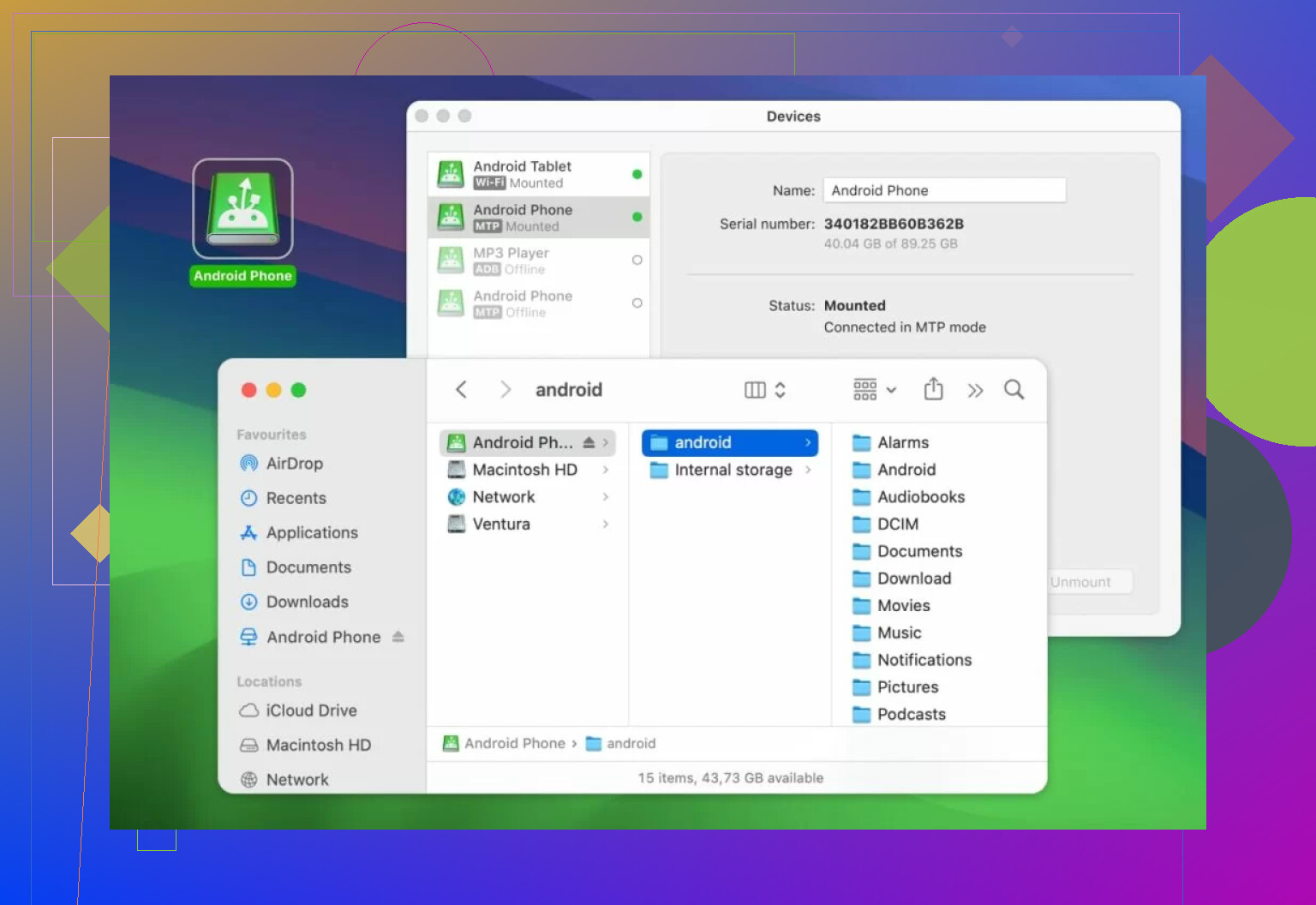Open iCloud Drive location

311,710
